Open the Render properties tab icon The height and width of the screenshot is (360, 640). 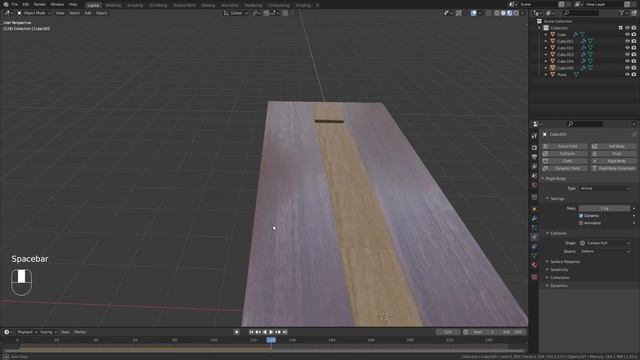[x=534, y=148]
